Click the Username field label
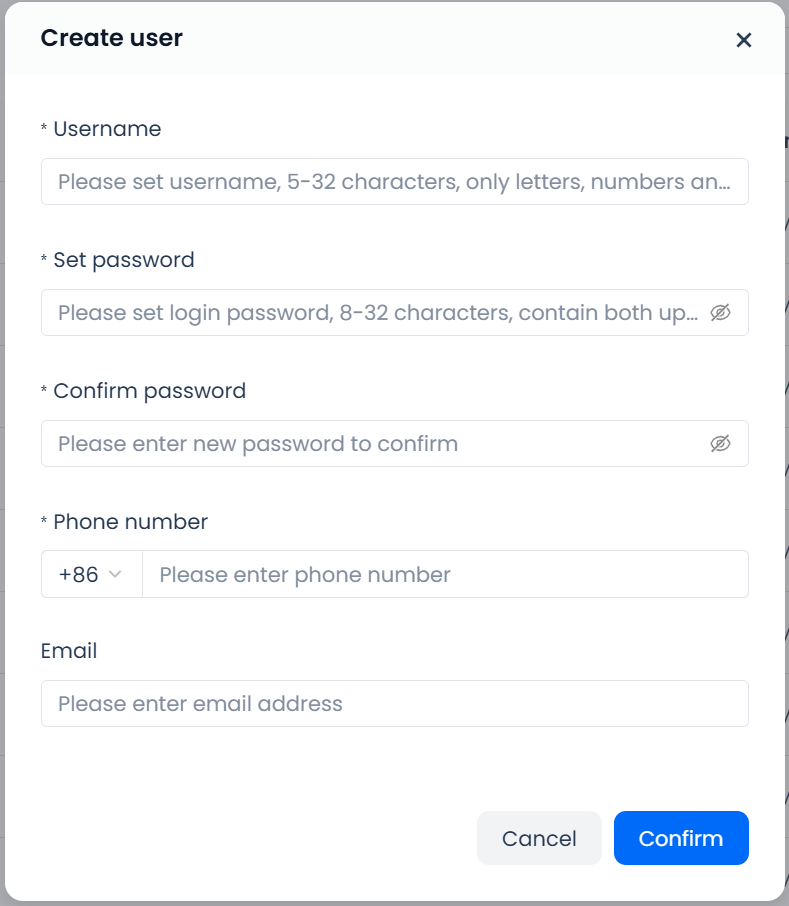This screenshot has height=906, width=789. coord(107,129)
